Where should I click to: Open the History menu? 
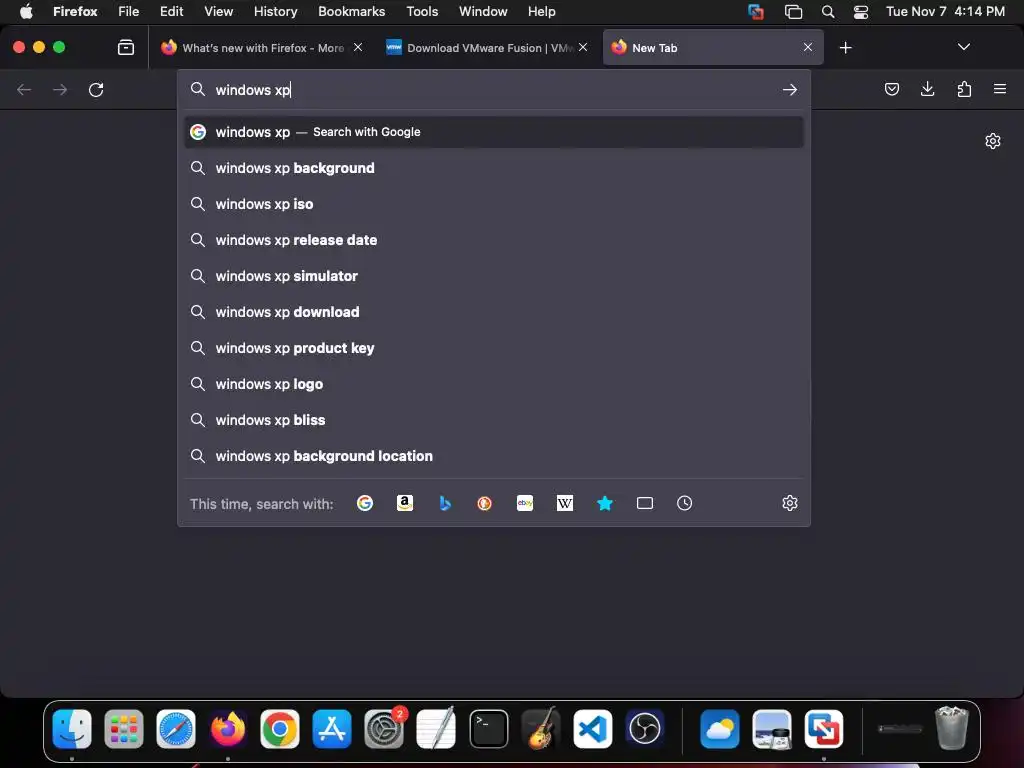point(276,11)
